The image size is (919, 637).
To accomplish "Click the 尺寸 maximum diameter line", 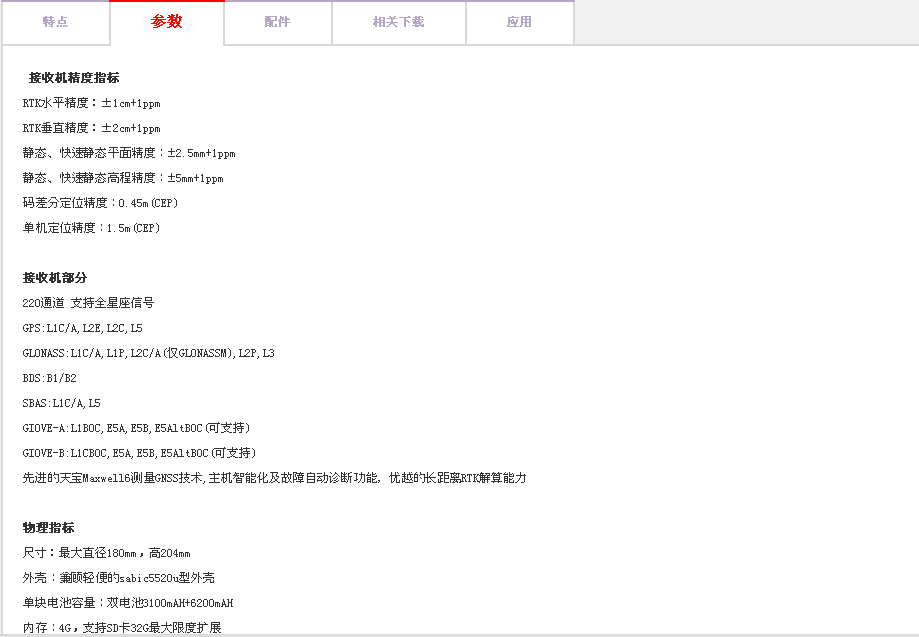I will [106, 553].
